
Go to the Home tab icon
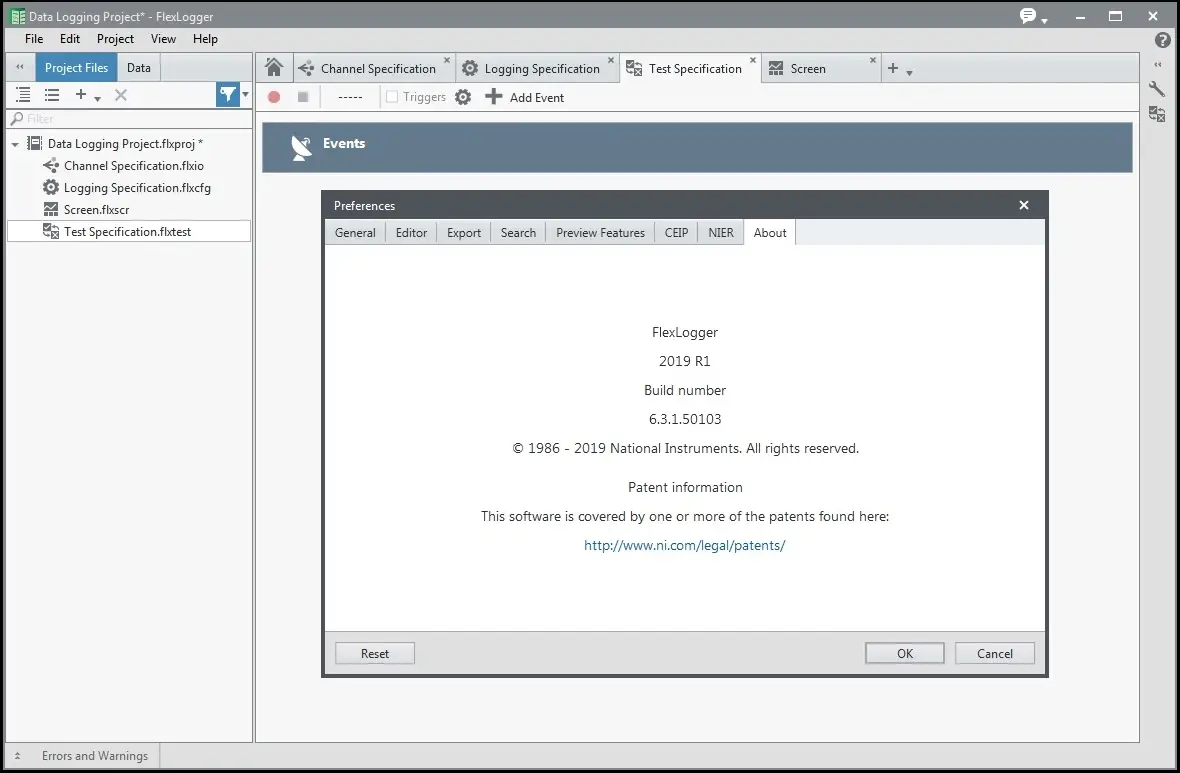[274, 68]
